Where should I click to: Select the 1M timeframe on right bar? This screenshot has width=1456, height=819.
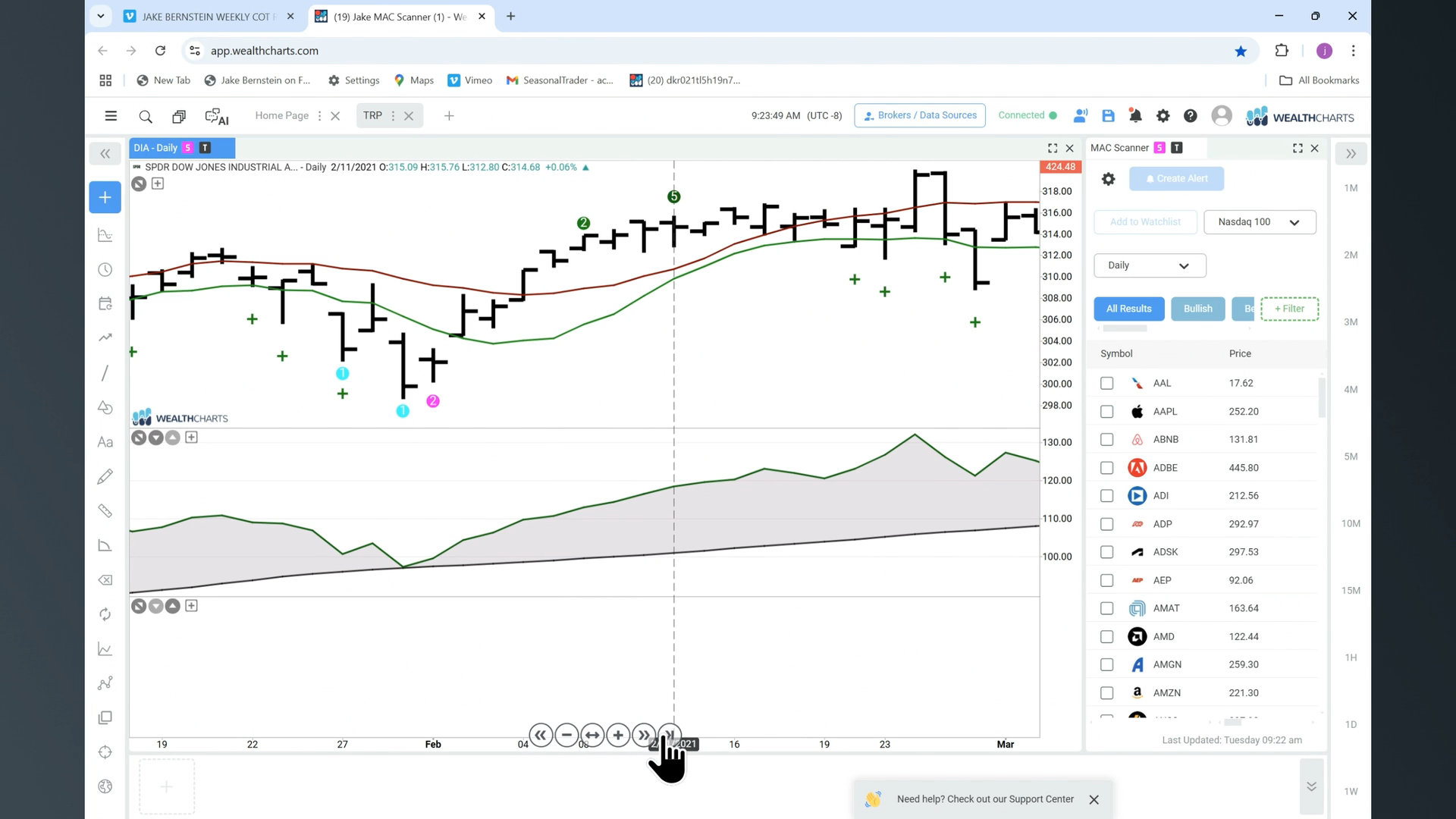(1351, 188)
